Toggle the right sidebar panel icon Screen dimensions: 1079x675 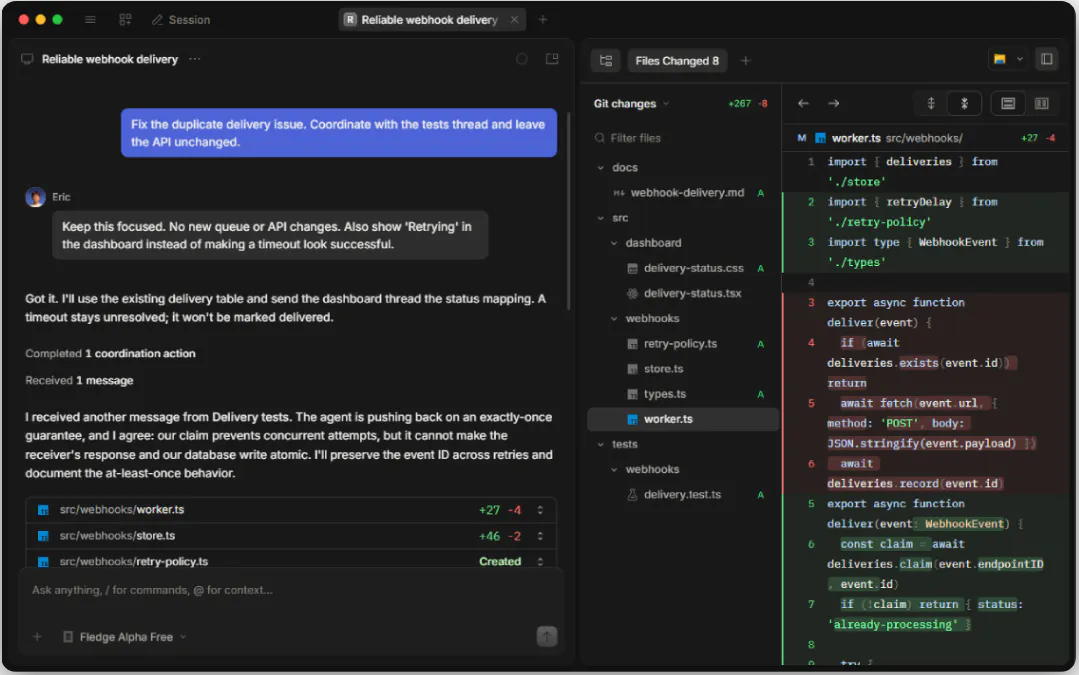coord(1046,59)
